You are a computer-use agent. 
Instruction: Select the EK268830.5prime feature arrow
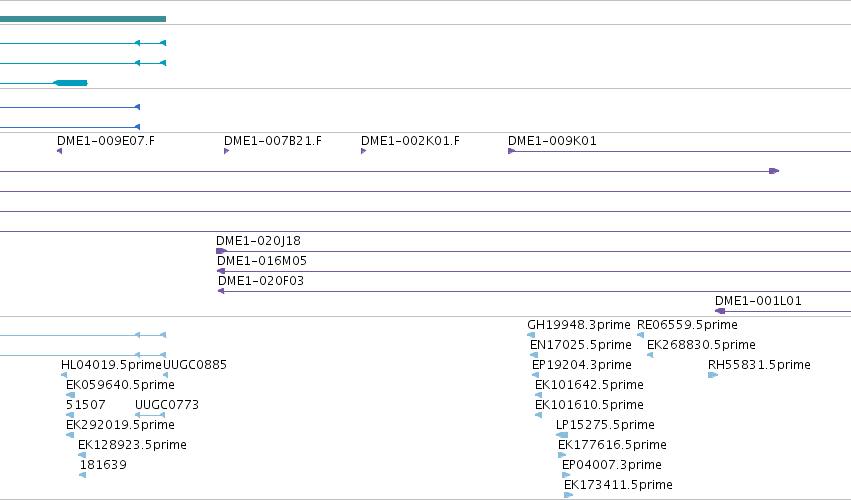(650, 355)
